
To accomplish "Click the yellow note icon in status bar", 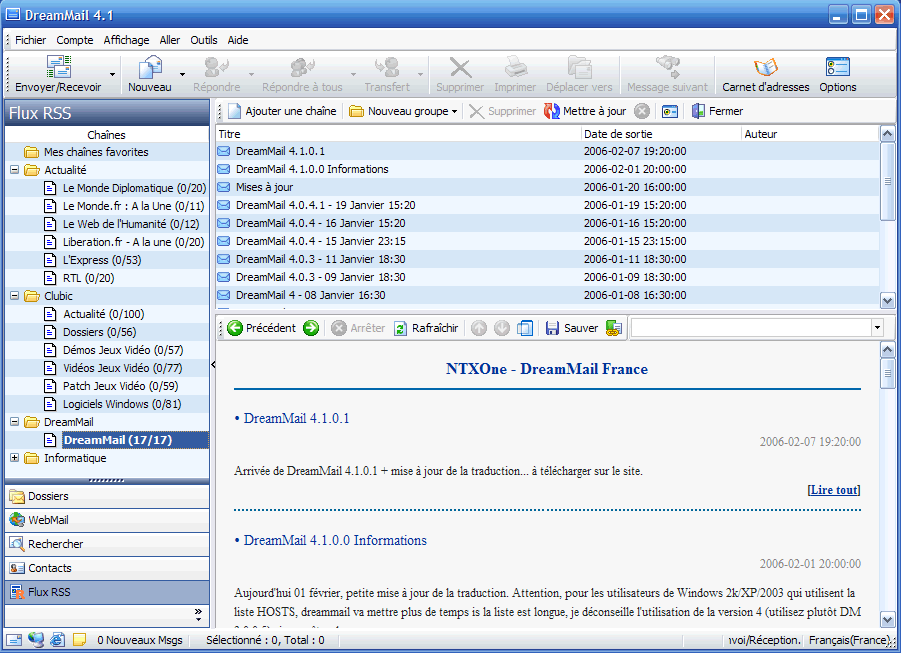I will pos(79,639).
